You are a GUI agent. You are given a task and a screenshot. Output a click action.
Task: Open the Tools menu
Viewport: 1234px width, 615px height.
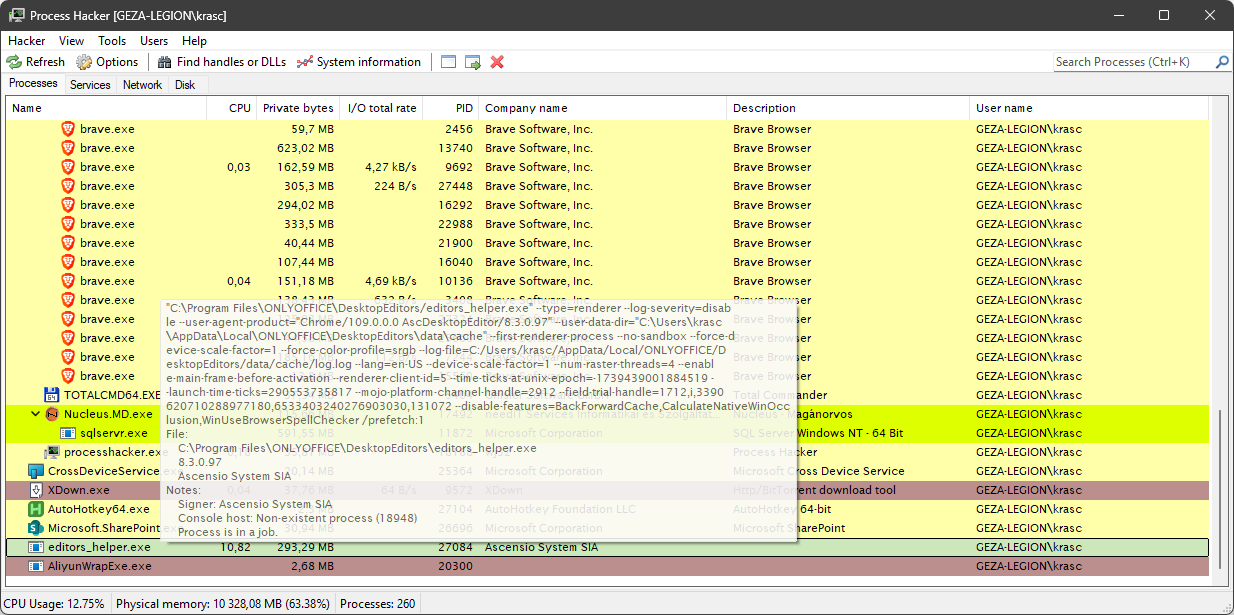click(112, 41)
